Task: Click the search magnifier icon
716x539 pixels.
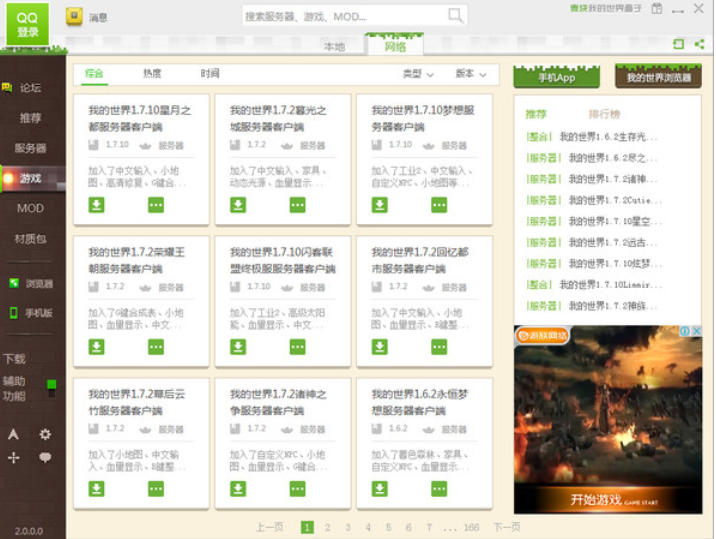Action: (x=455, y=16)
